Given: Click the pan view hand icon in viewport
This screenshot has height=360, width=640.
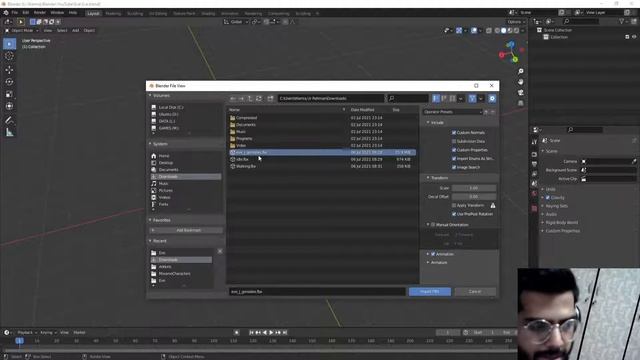Looking at the screenshot, I should (x=520, y=82).
